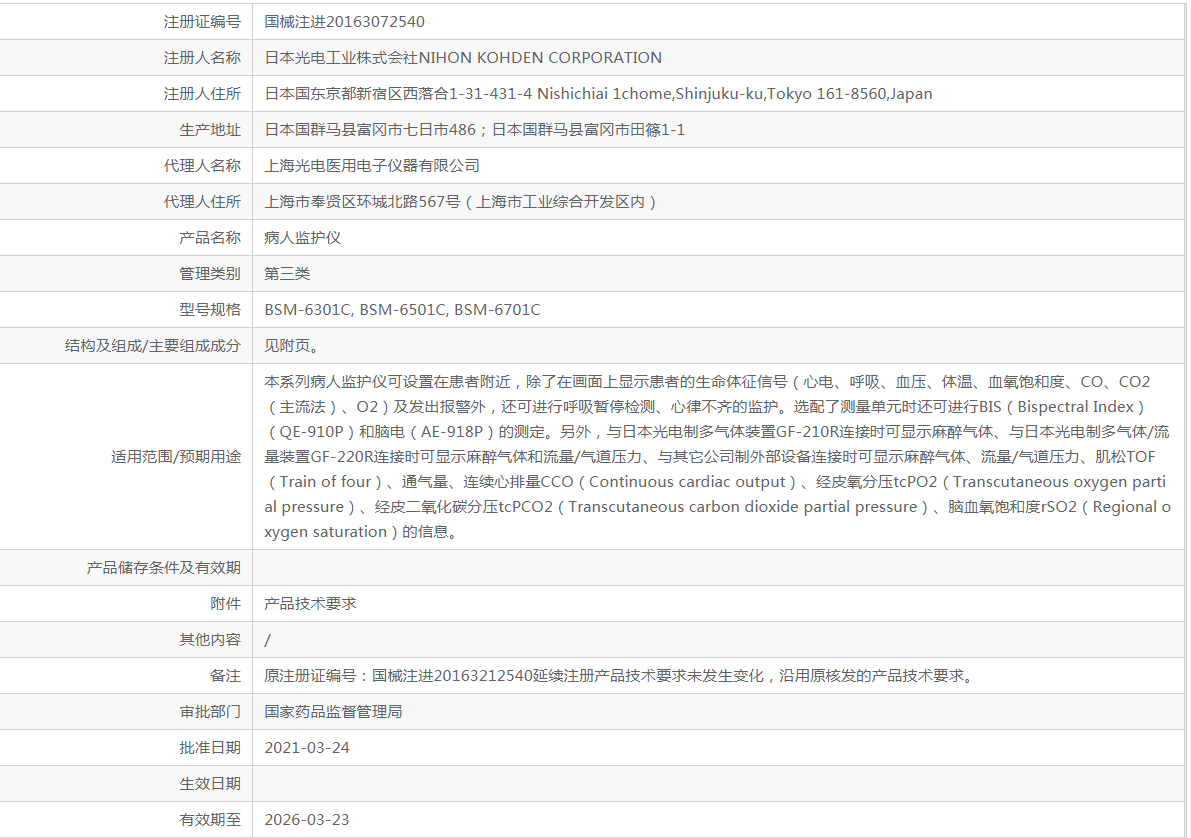This screenshot has width=1191, height=838.
Task: Click the NIHON KOHDEN CORPORATION registrant name
Action: (x=463, y=58)
